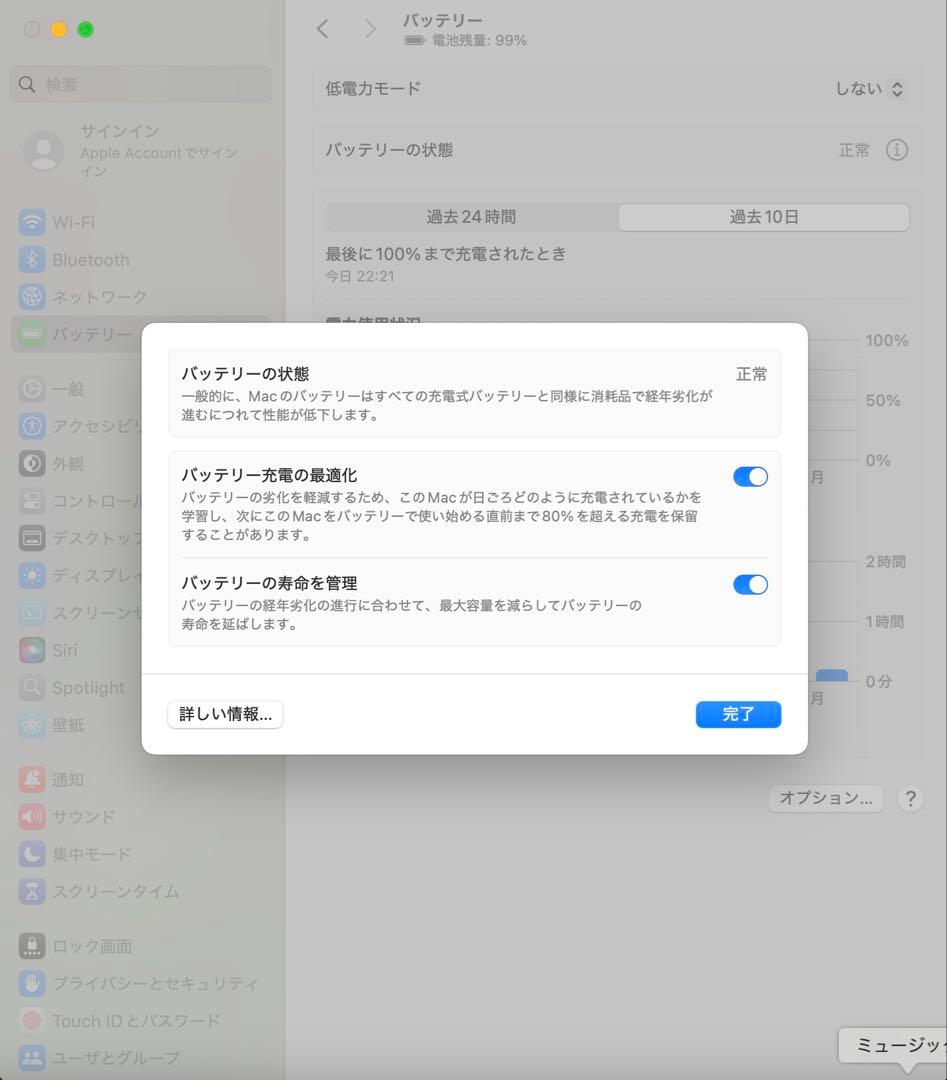Click the 完了 button
This screenshot has width=947, height=1080.
738,714
